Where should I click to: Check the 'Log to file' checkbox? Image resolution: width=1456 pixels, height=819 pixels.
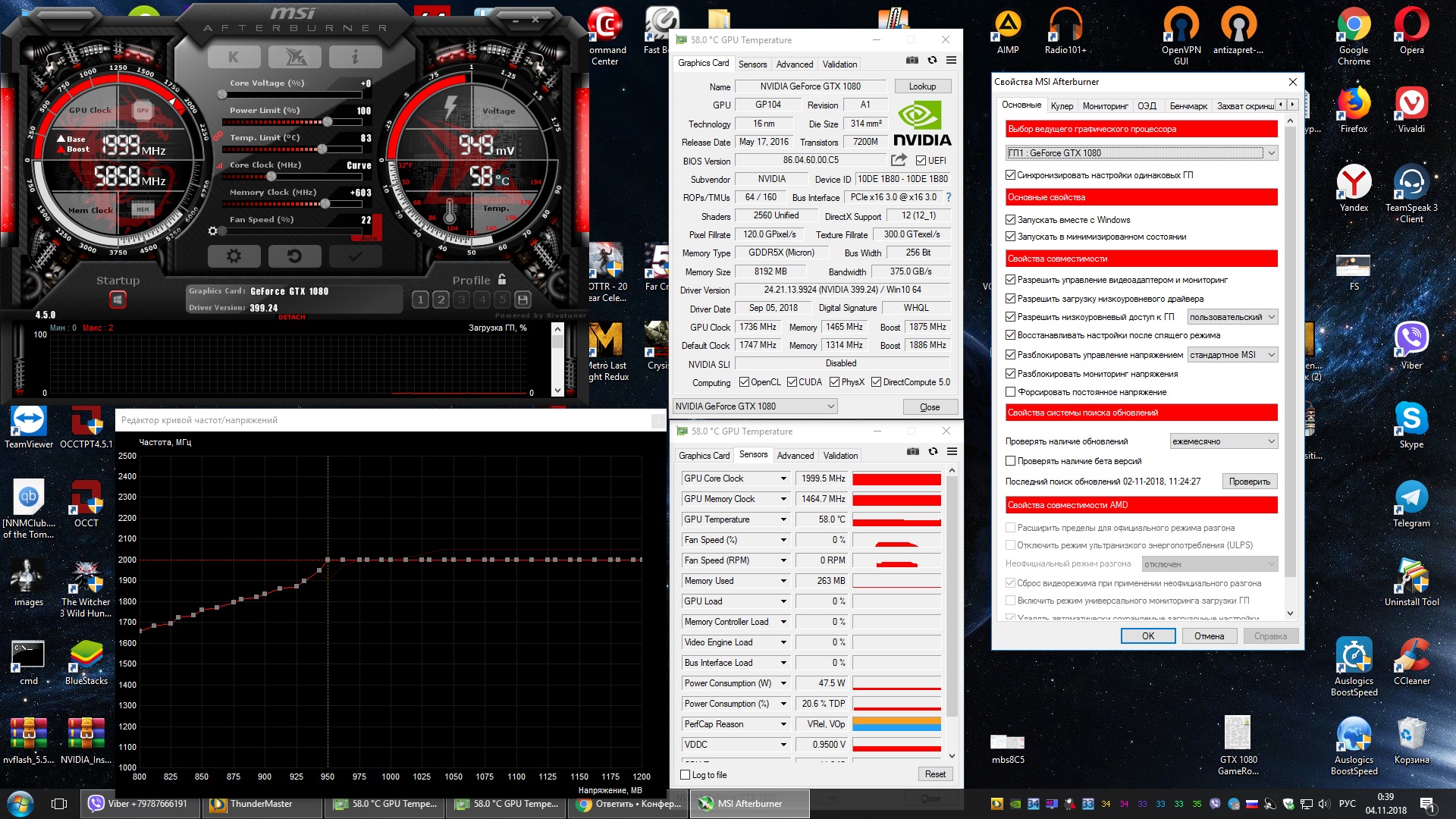pos(686,775)
